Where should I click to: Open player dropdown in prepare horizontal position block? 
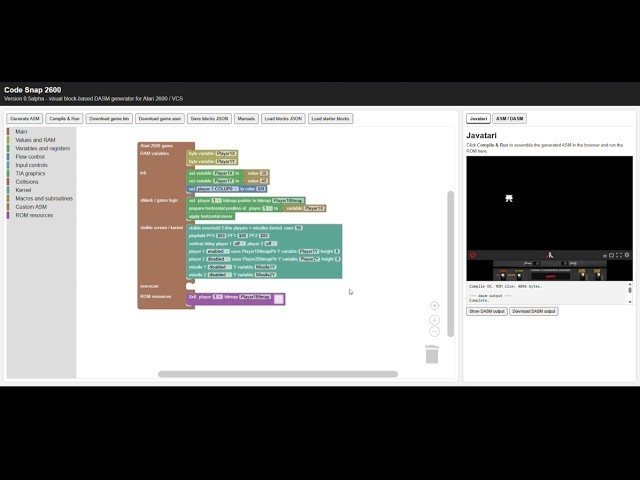[267, 209]
